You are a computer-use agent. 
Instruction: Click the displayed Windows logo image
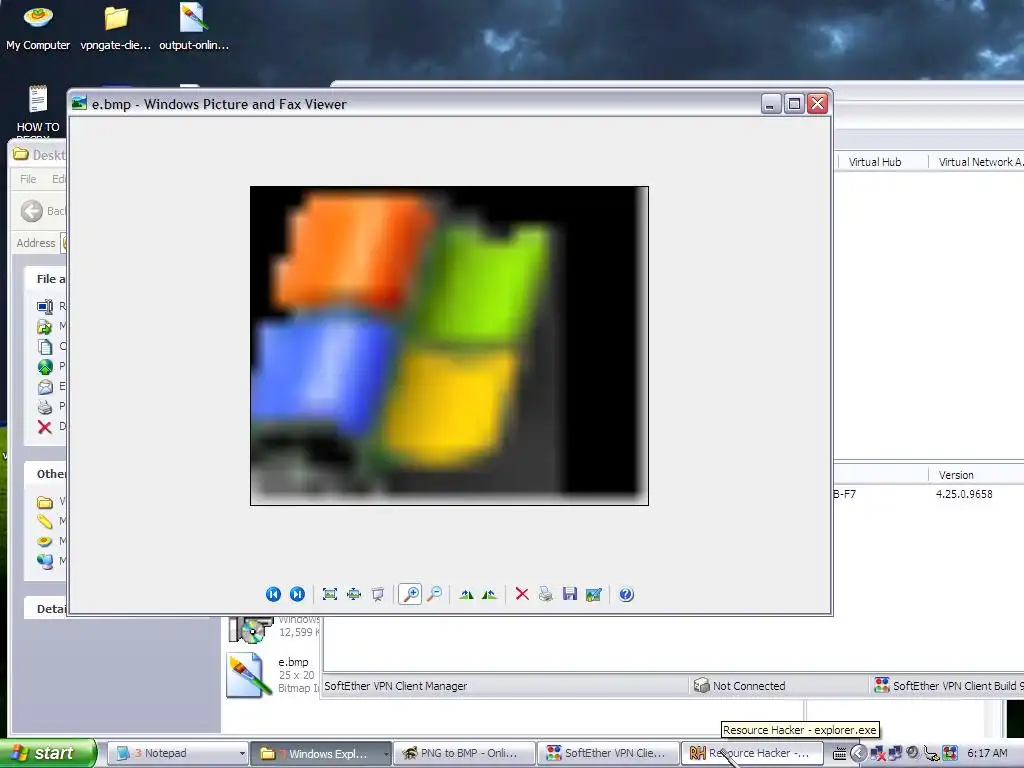[449, 345]
